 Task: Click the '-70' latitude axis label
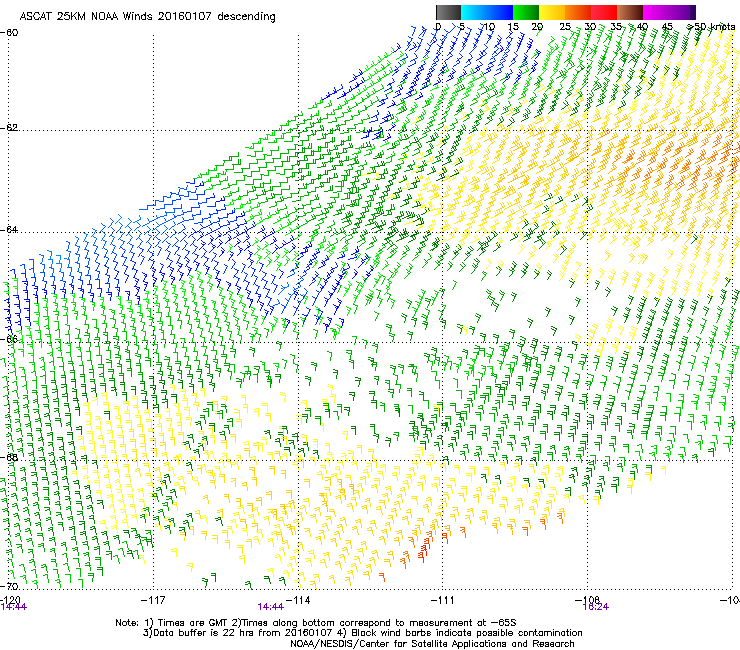[x=10, y=586]
